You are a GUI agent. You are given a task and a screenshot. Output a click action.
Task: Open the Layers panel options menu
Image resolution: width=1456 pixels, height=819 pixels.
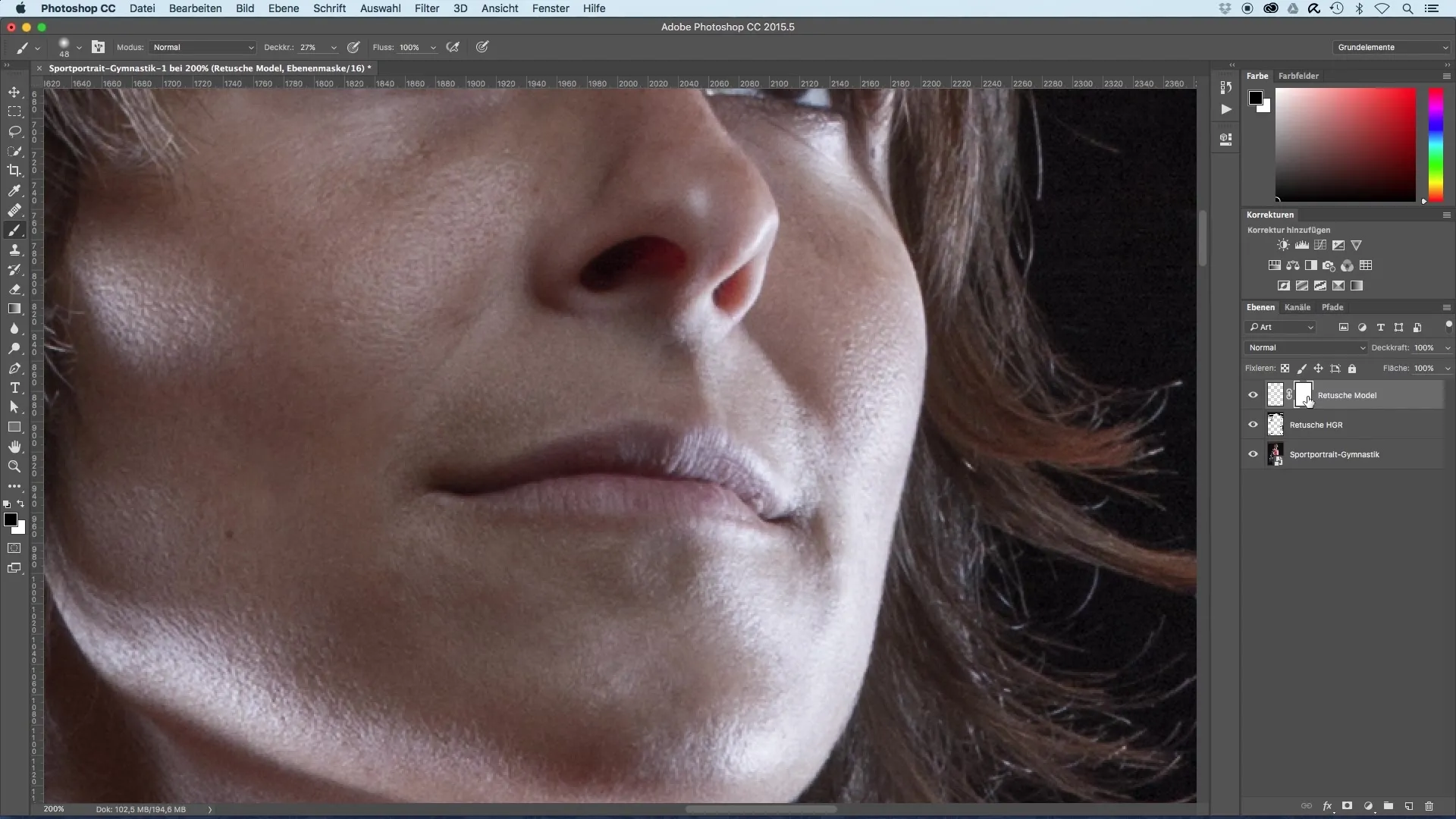[1446, 307]
